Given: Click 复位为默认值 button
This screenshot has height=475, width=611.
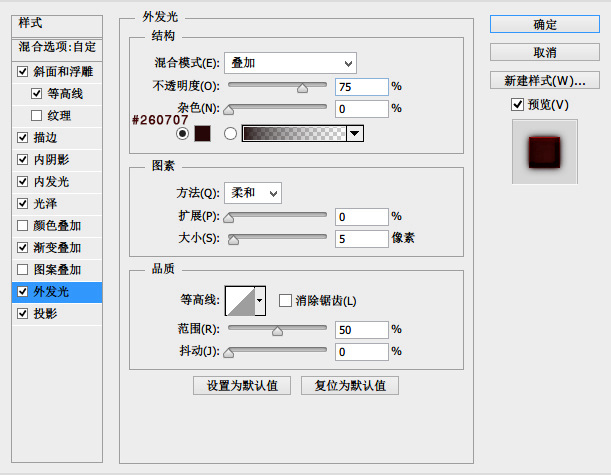Looking at the screenshot, I should point(350,385).
